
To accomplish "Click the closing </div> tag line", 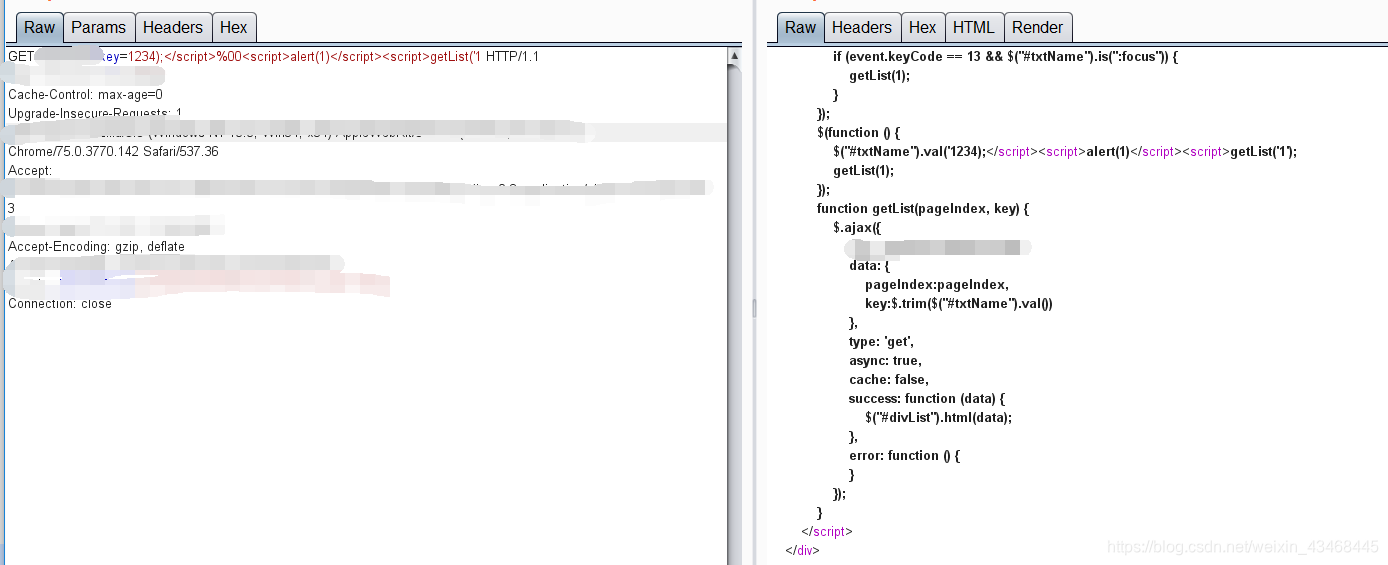I will tap(802, 551).
